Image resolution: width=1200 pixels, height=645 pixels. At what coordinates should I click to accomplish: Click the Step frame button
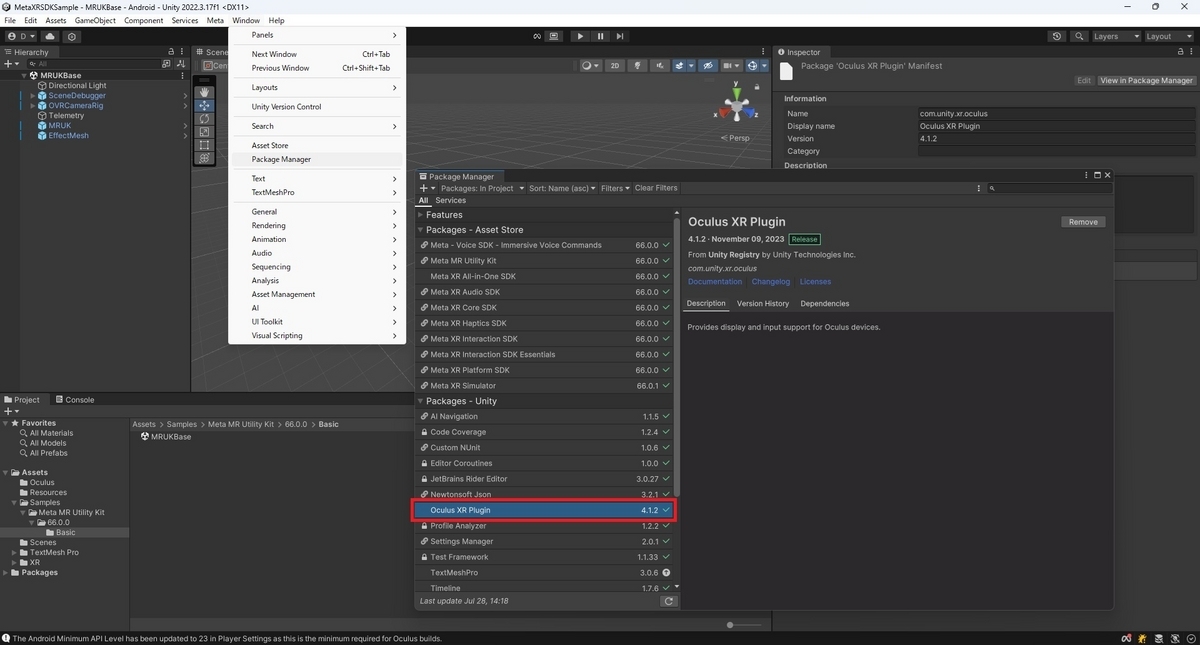622,36
